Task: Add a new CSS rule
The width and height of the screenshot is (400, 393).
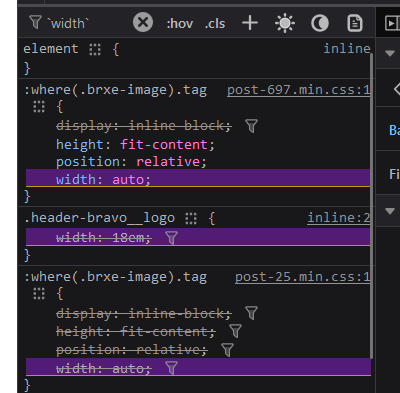Action: (250, 23)
